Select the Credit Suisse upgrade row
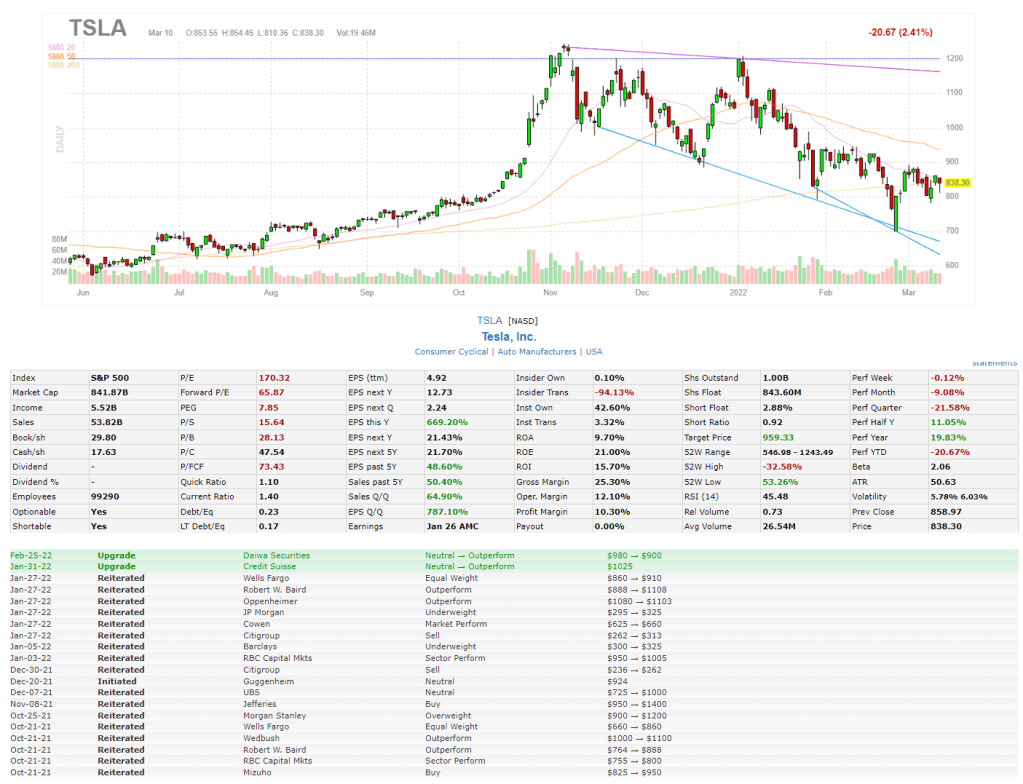Screen dimensions: 1023x784 [x=270, y=566]
